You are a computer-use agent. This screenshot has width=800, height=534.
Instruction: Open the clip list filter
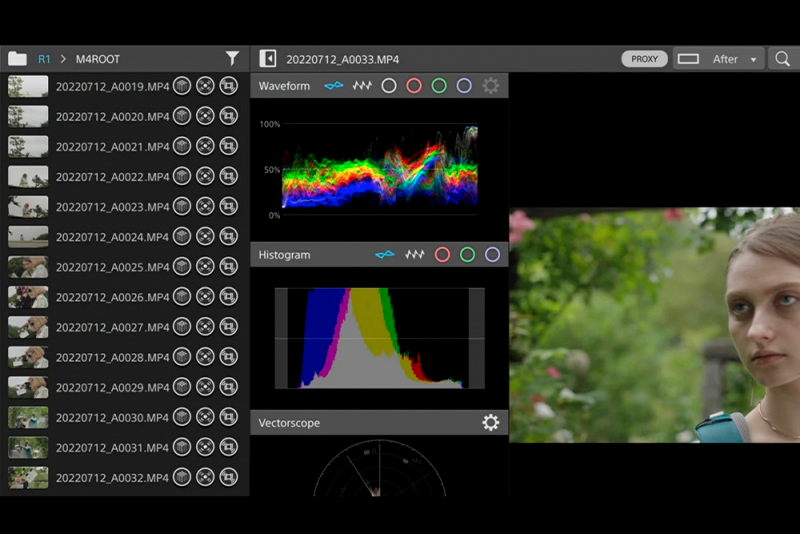point(232,59)
